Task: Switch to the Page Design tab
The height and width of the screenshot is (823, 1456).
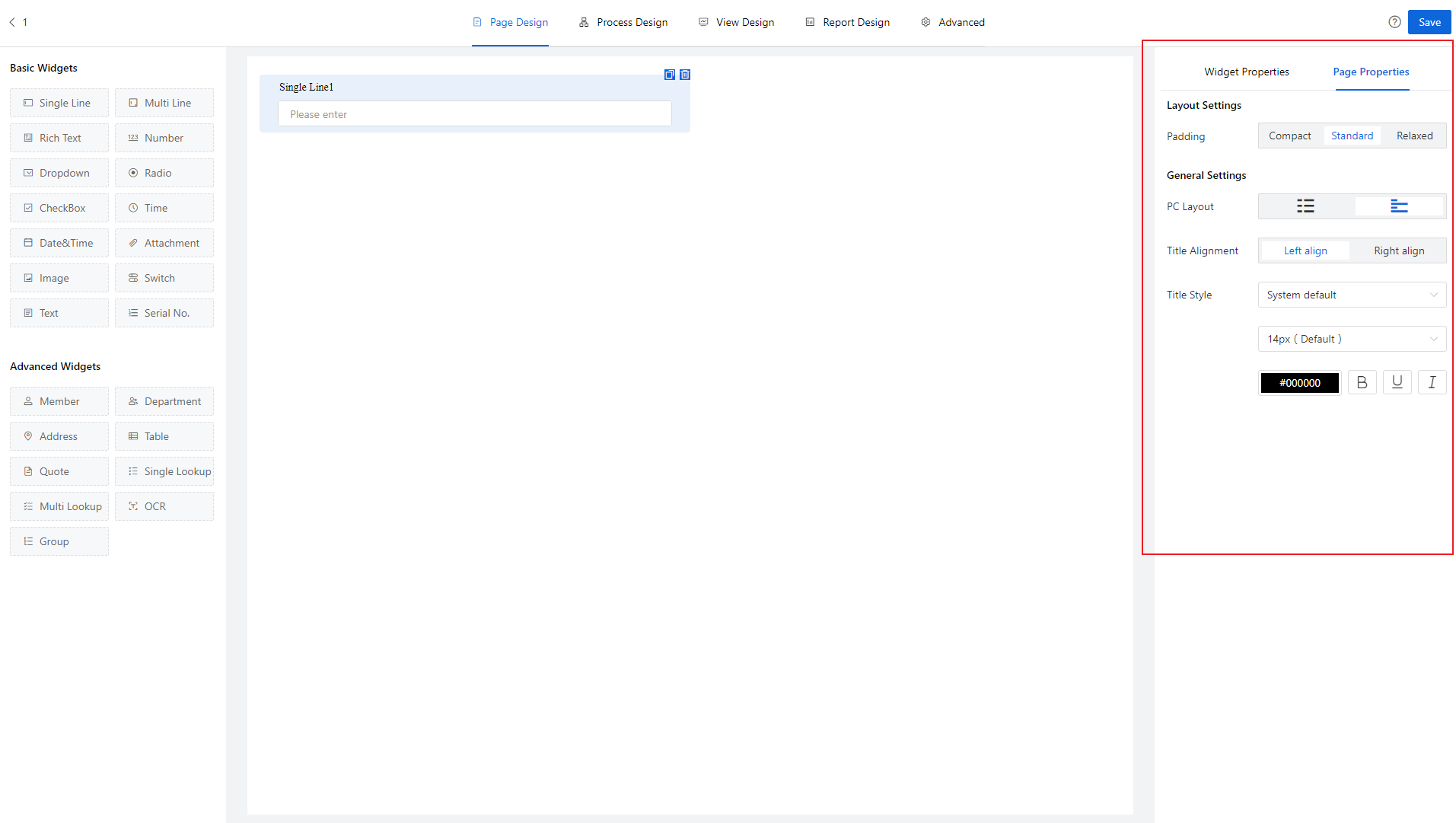Action: [510, 22]
